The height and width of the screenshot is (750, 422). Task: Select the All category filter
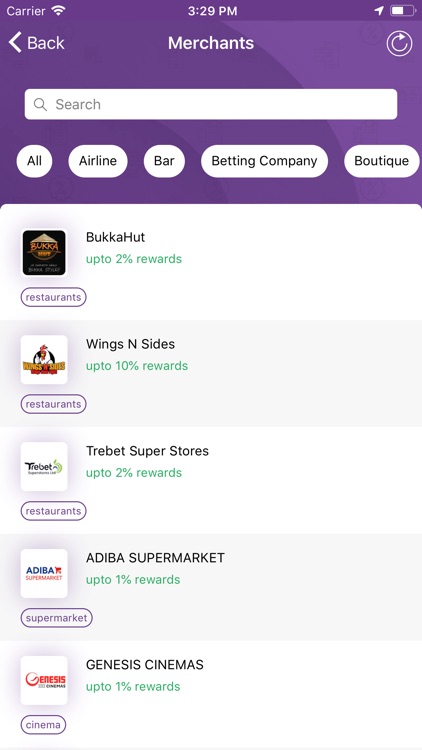click(34, 161)
